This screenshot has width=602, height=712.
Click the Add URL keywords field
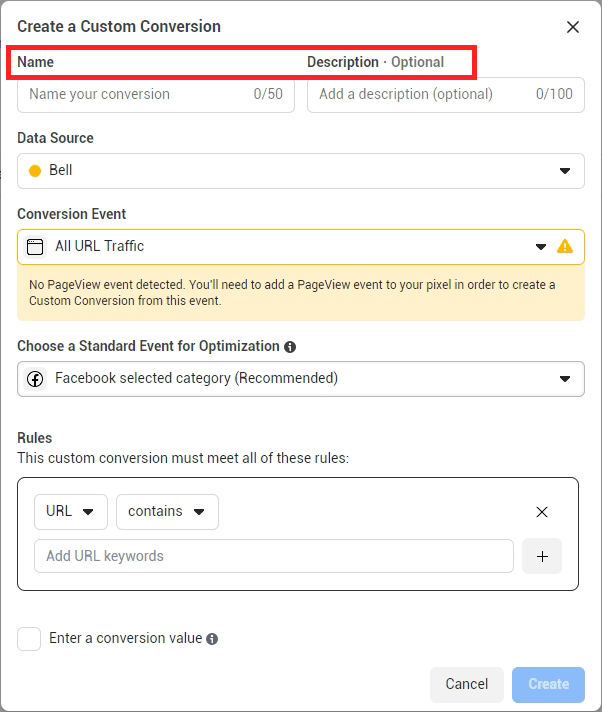(273, 556)
